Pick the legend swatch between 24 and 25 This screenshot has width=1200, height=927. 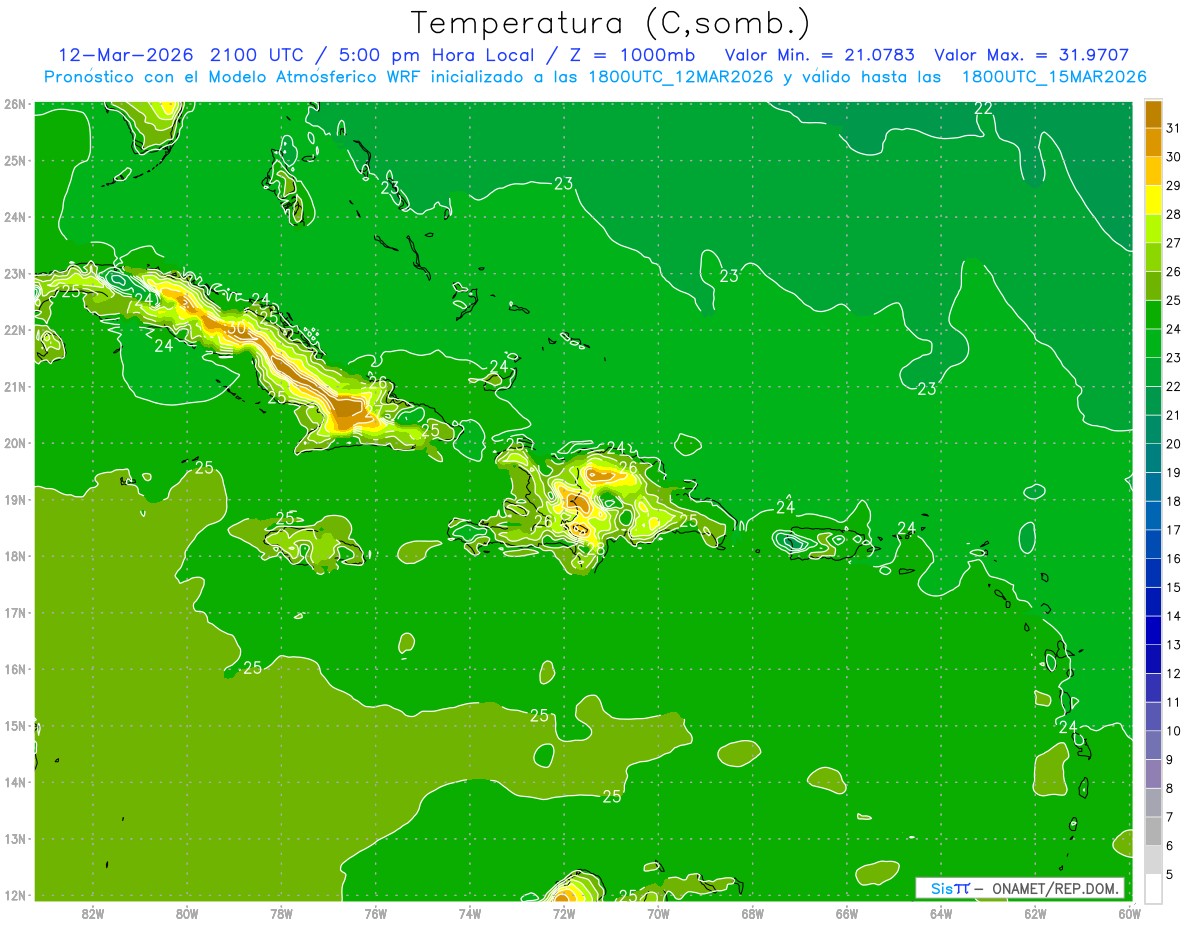(1153, 315)
